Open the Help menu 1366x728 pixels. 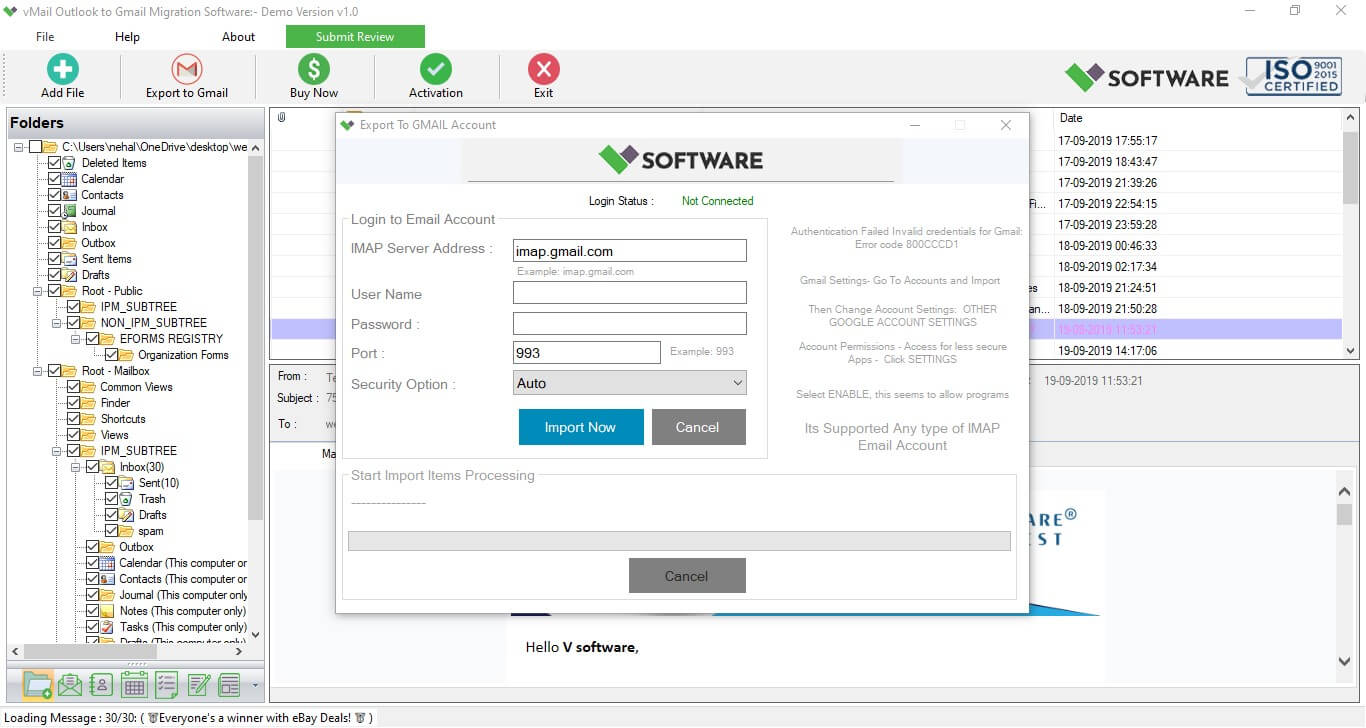click(x=127, y=36)
